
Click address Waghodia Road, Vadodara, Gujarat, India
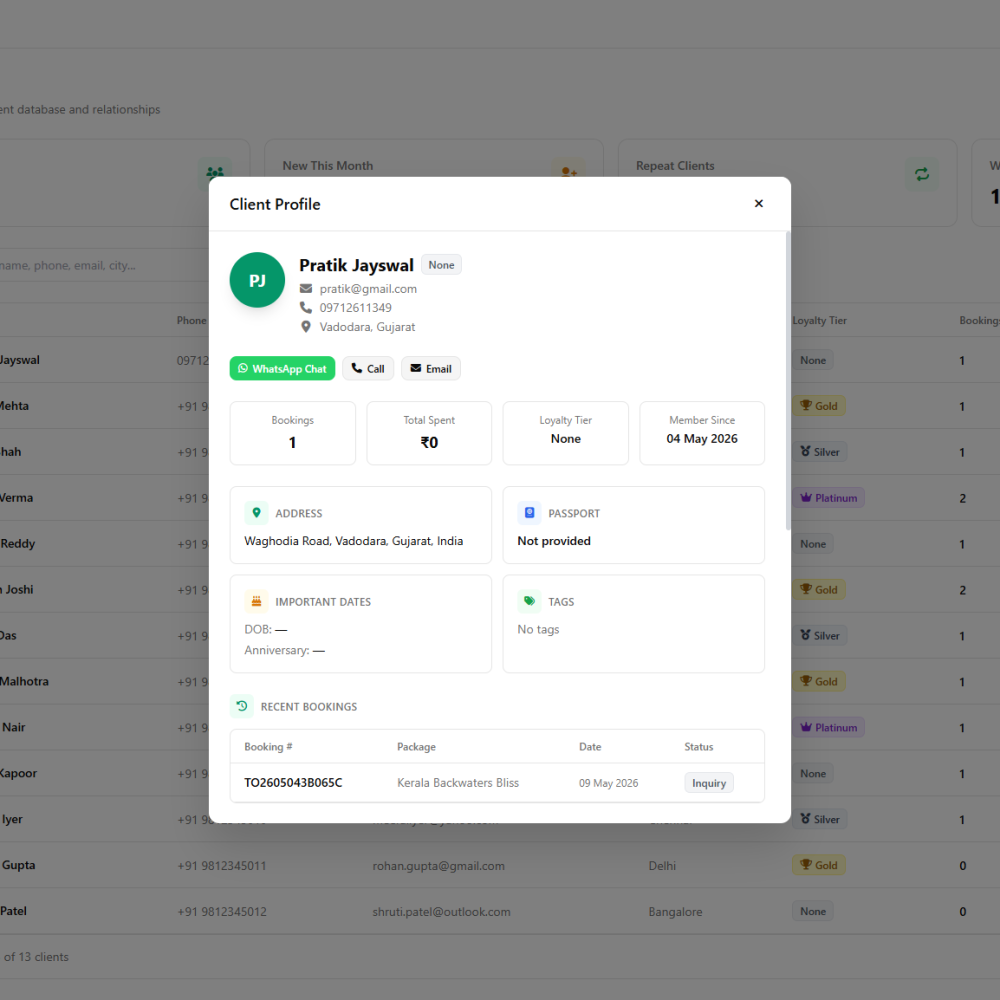(353, 541)
